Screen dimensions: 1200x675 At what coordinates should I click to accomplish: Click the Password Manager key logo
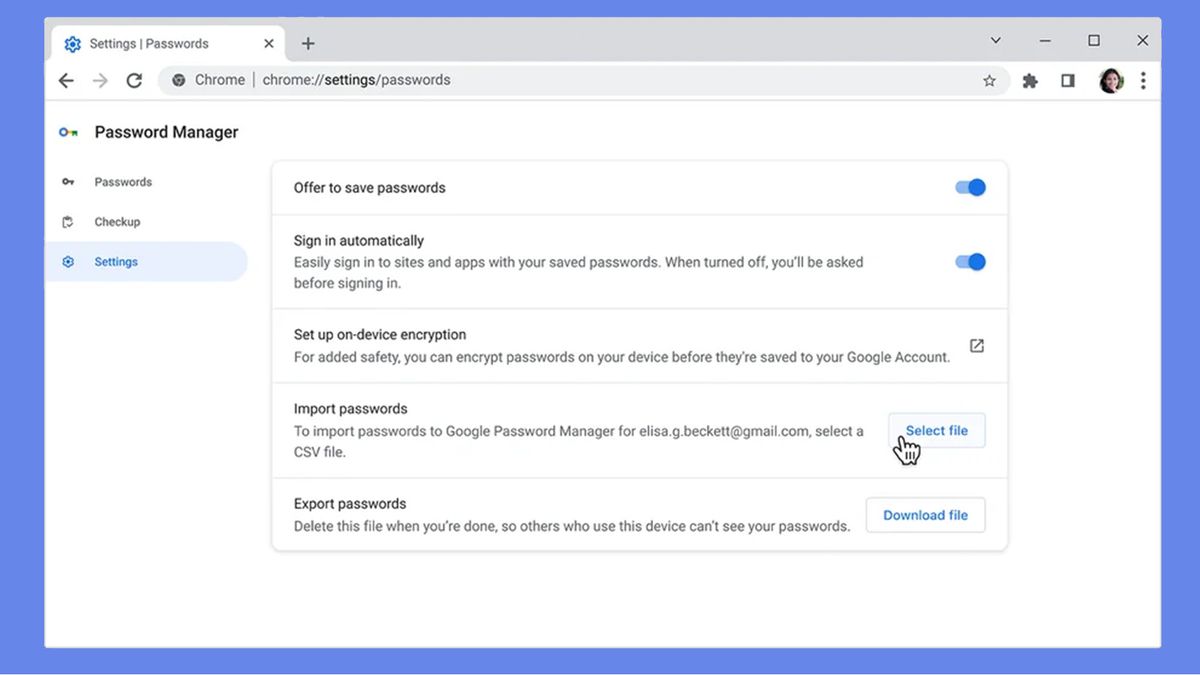(67, 131)
